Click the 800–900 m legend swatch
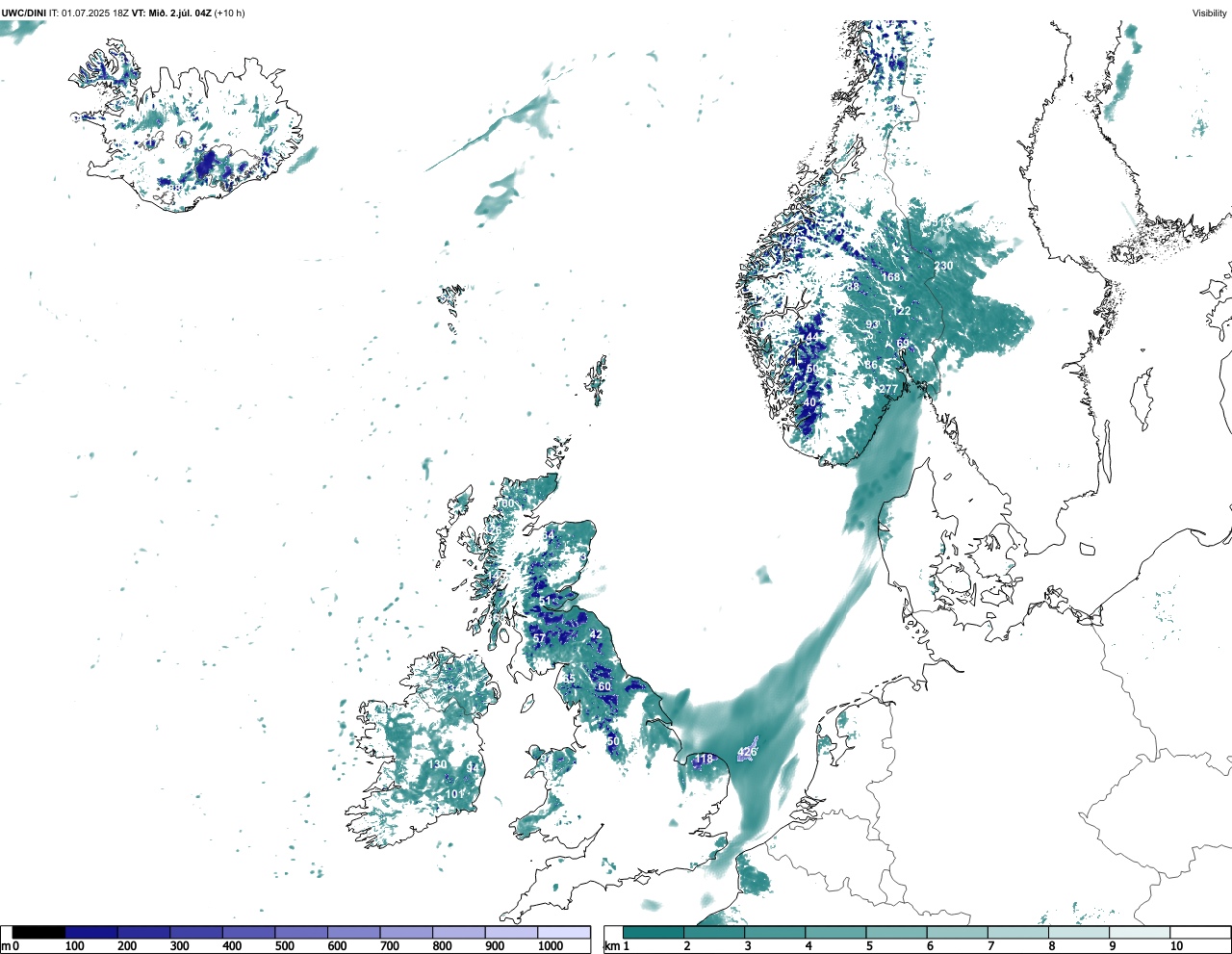 click(x=459, y=933)
